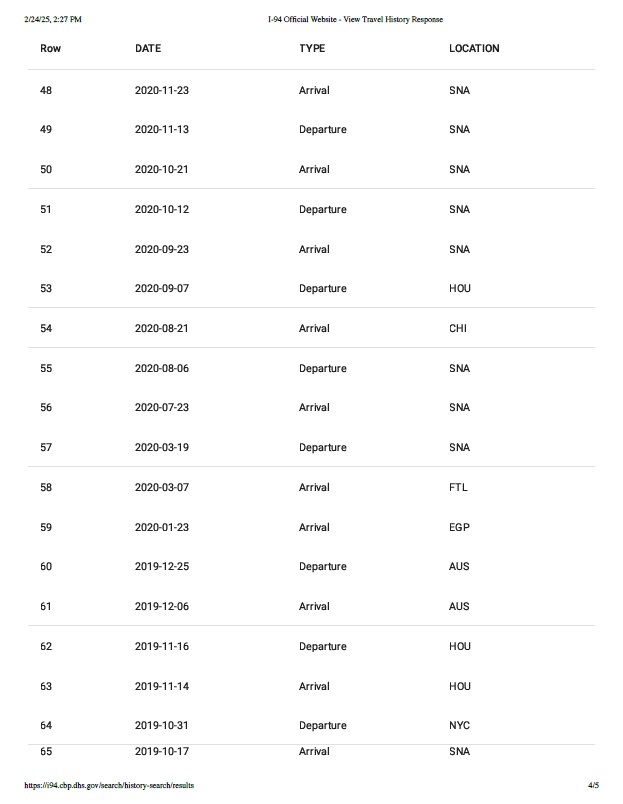Click the NYC location in row 64
Viewport: 623px width, 804px height.
460,726
